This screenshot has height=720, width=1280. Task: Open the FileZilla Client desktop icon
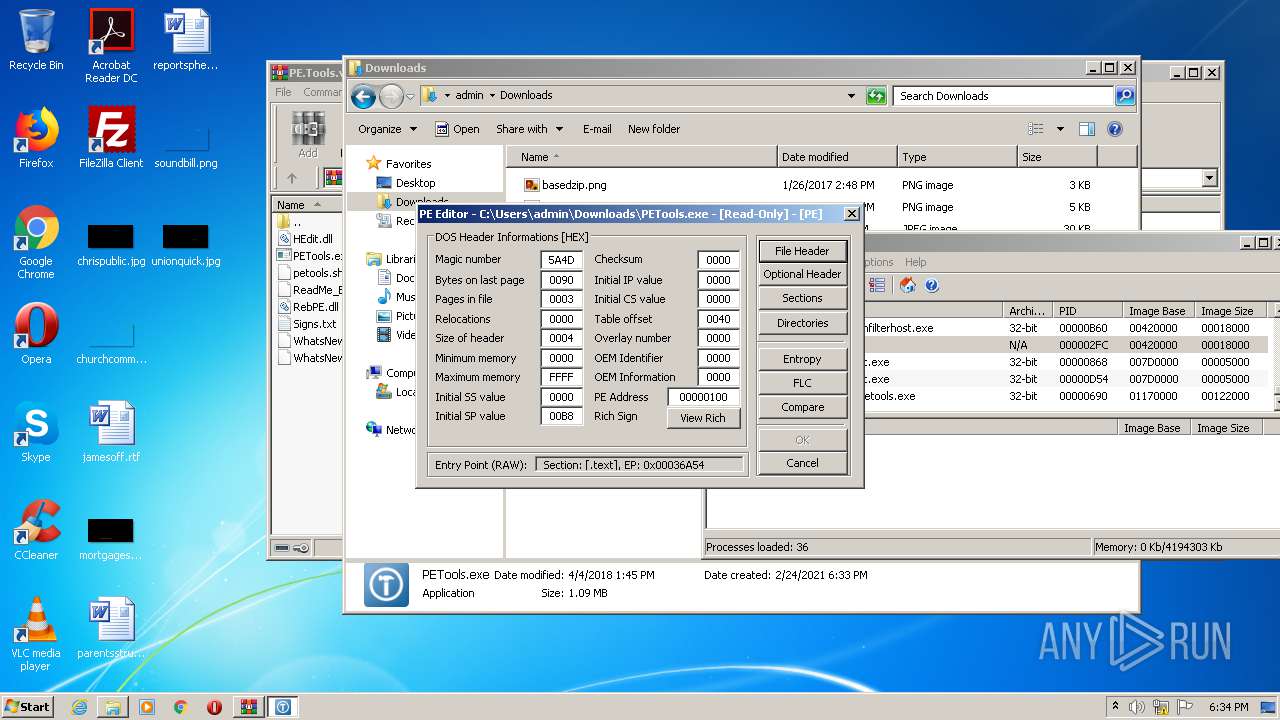111,139
